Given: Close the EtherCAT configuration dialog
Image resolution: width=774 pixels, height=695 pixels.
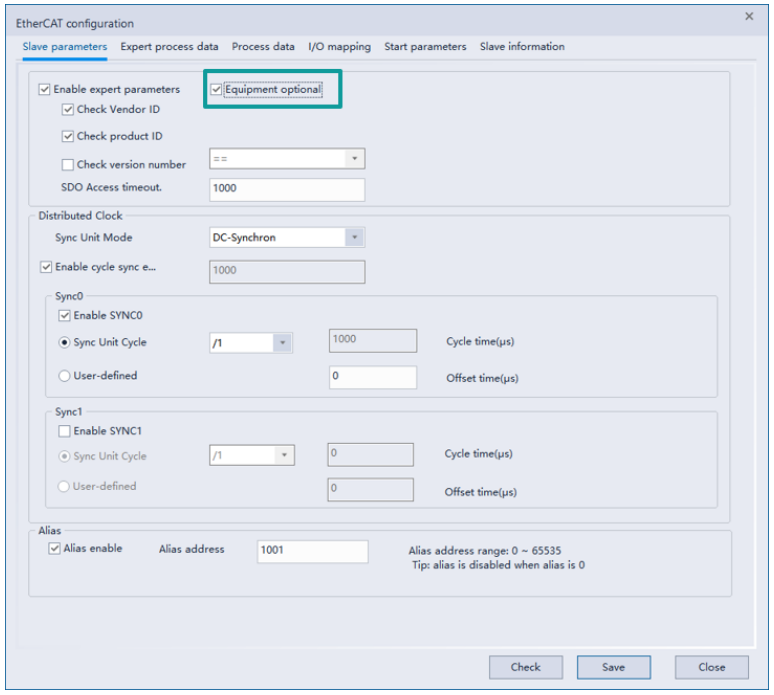Looking at the screenshot, I should pos(750,17).
